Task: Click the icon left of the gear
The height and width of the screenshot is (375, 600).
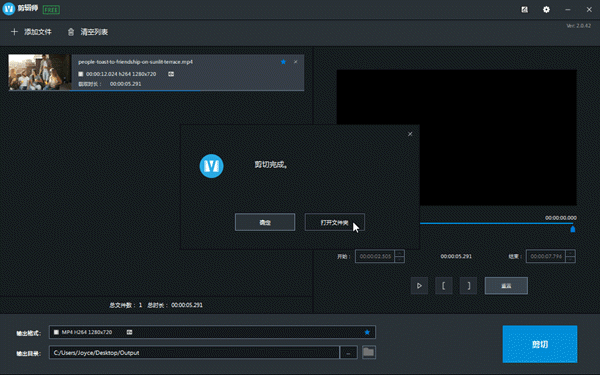Action: (525, 10)
